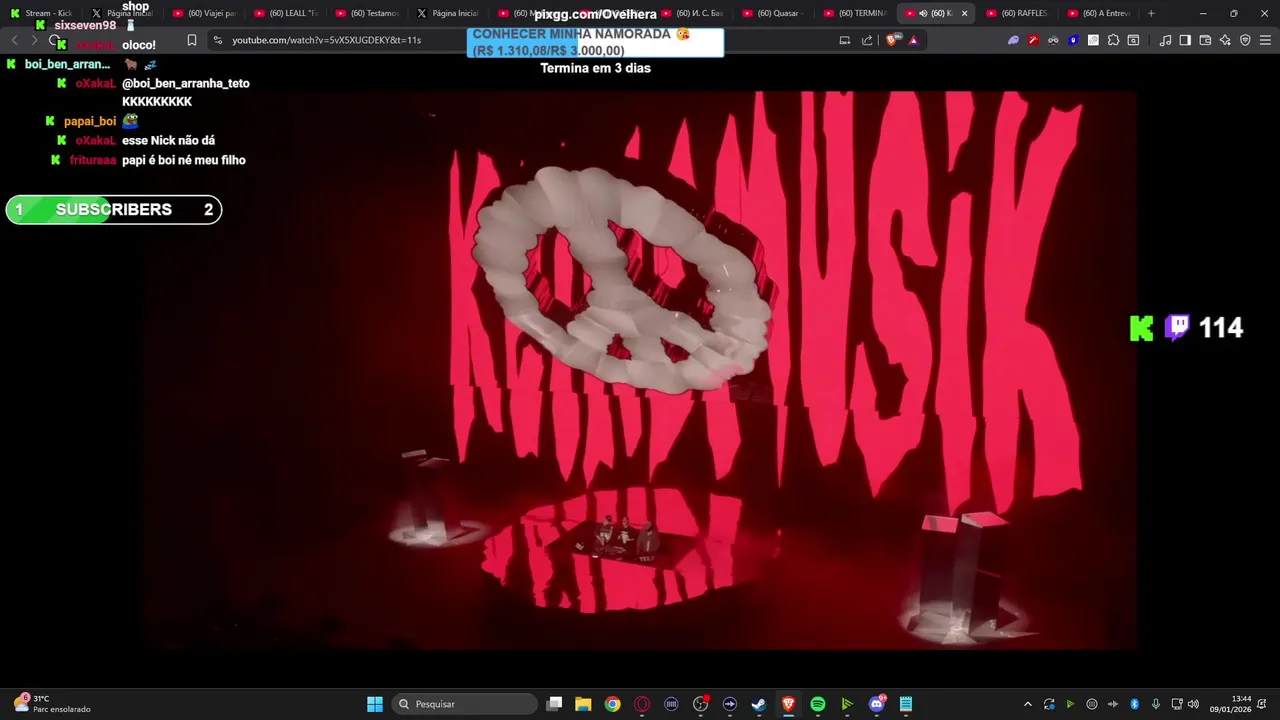Switch to the 'Stream - Kick' tab

(x=41, y=13)
